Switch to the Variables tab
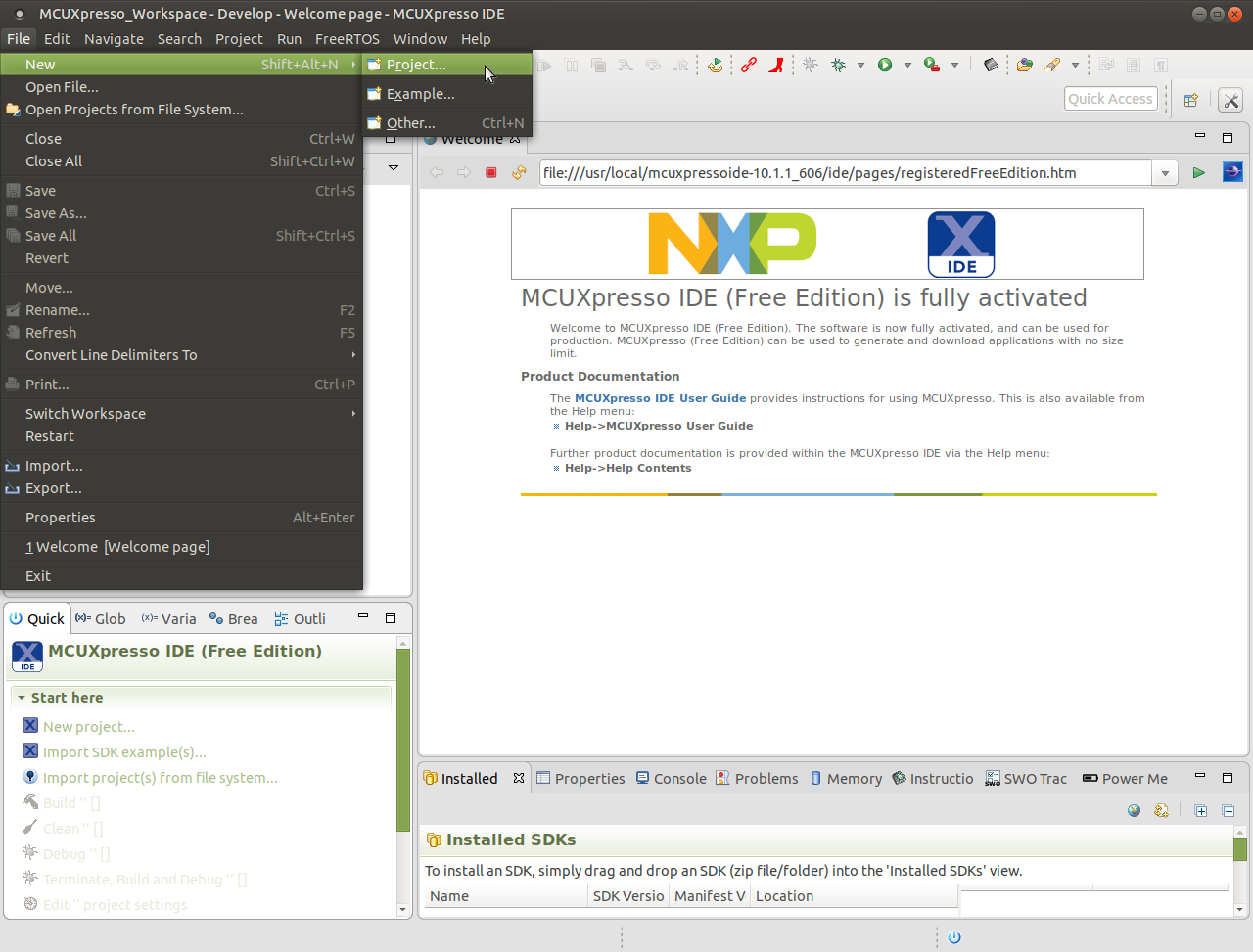 point(168,619)
